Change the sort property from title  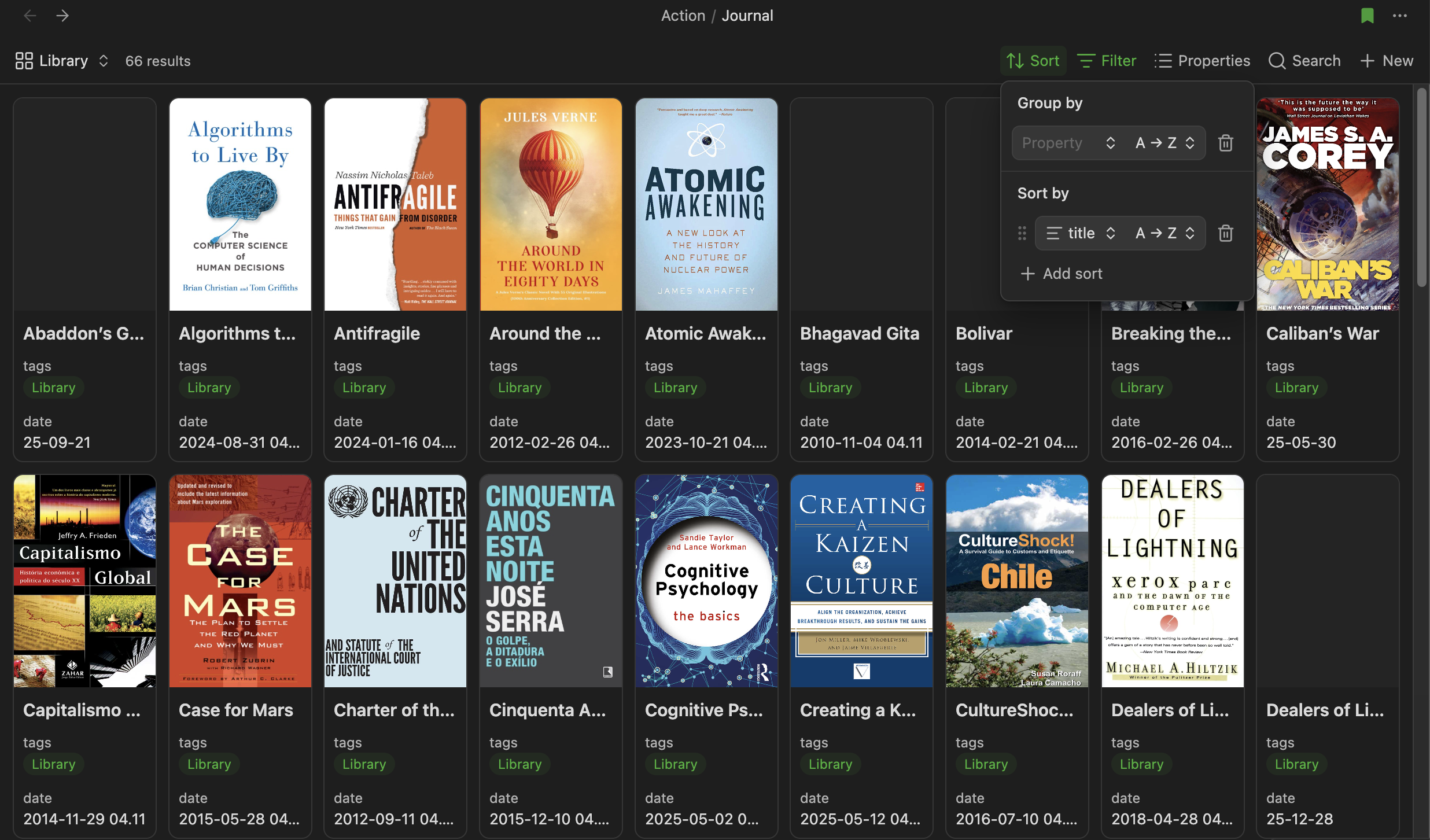click(x=1081, y=233)
